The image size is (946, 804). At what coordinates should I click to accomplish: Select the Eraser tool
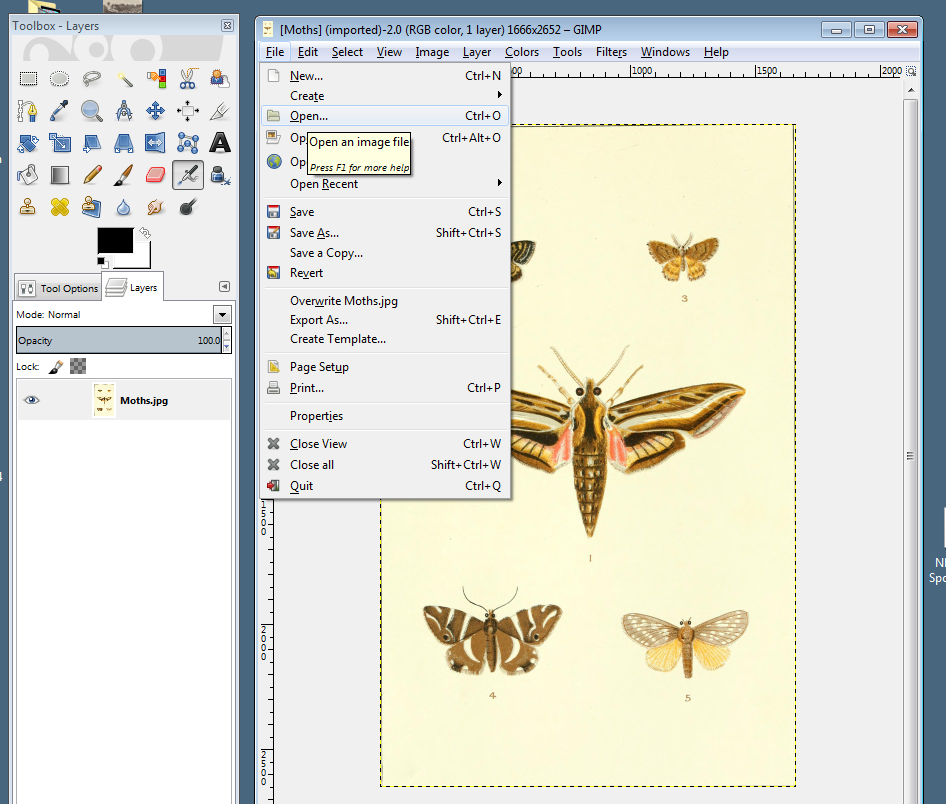155,175
